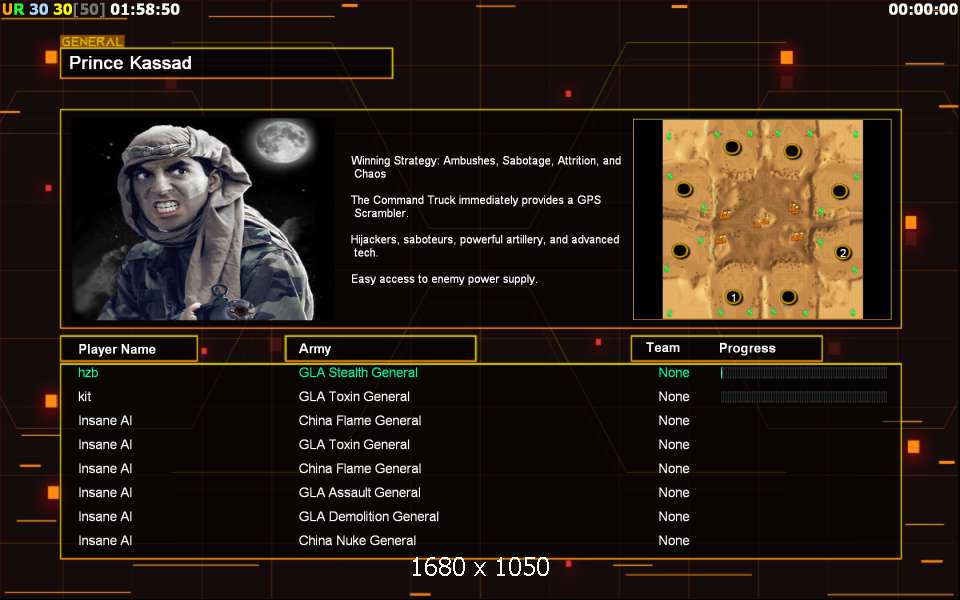This screenshot has width=960, height=600.
Task: Click the UR indicator in the status overlay
Action: click(13, 9)
